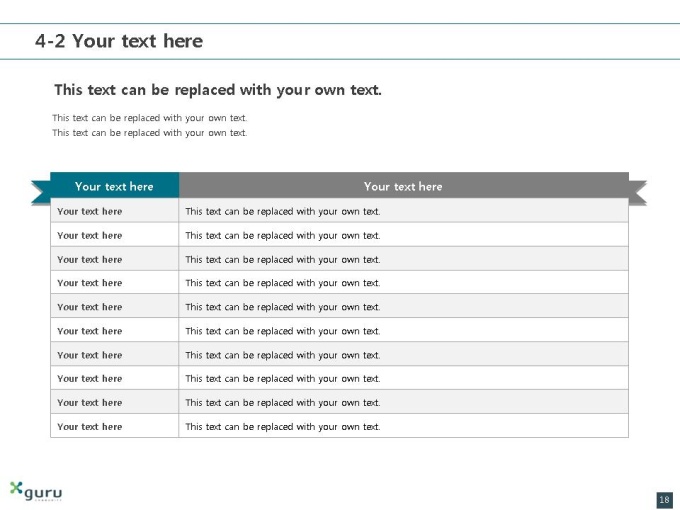
Task: Click "Your text here" in the last table row
Action: 90,427
